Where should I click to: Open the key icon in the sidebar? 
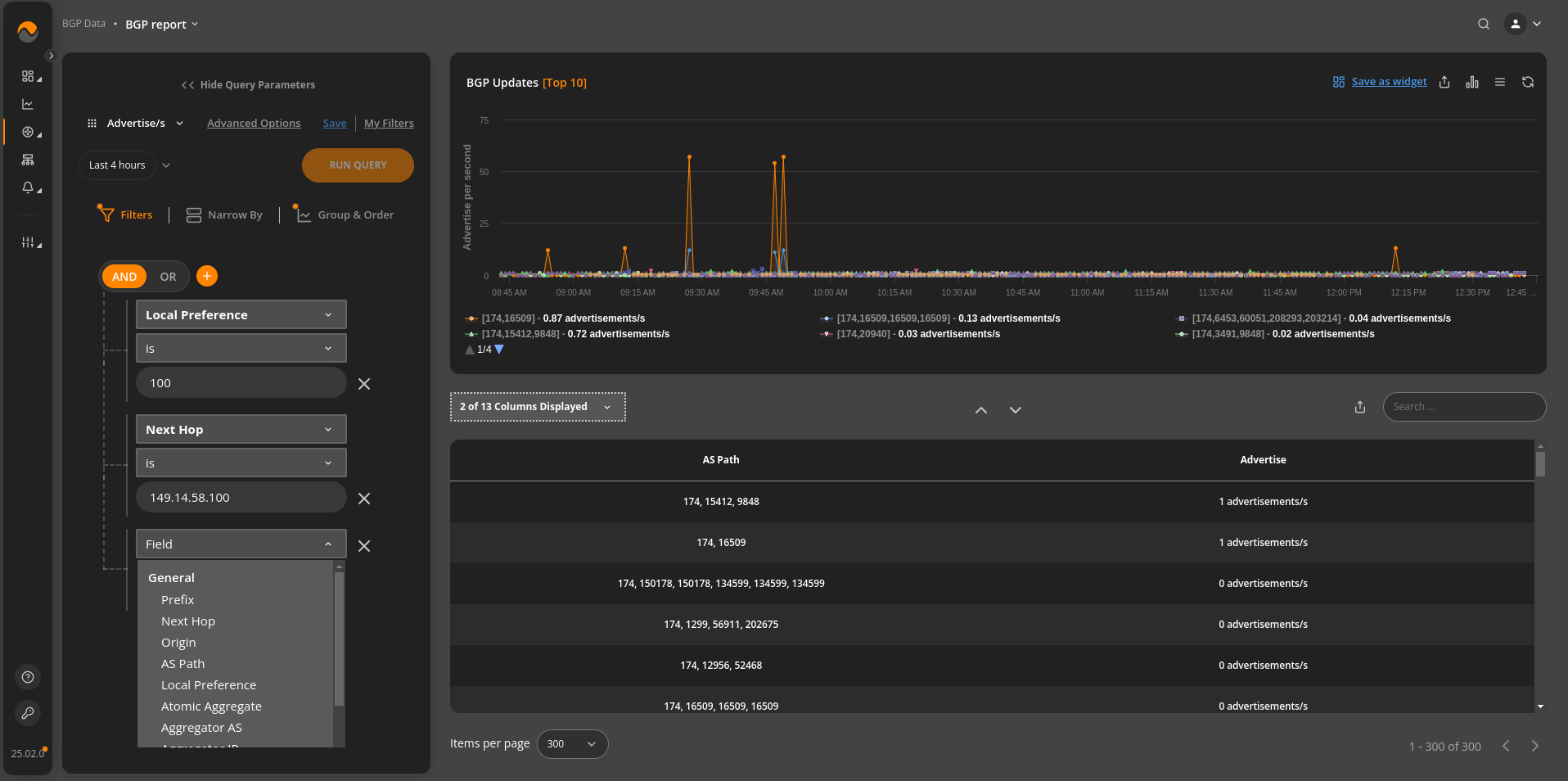pos(28,713)
